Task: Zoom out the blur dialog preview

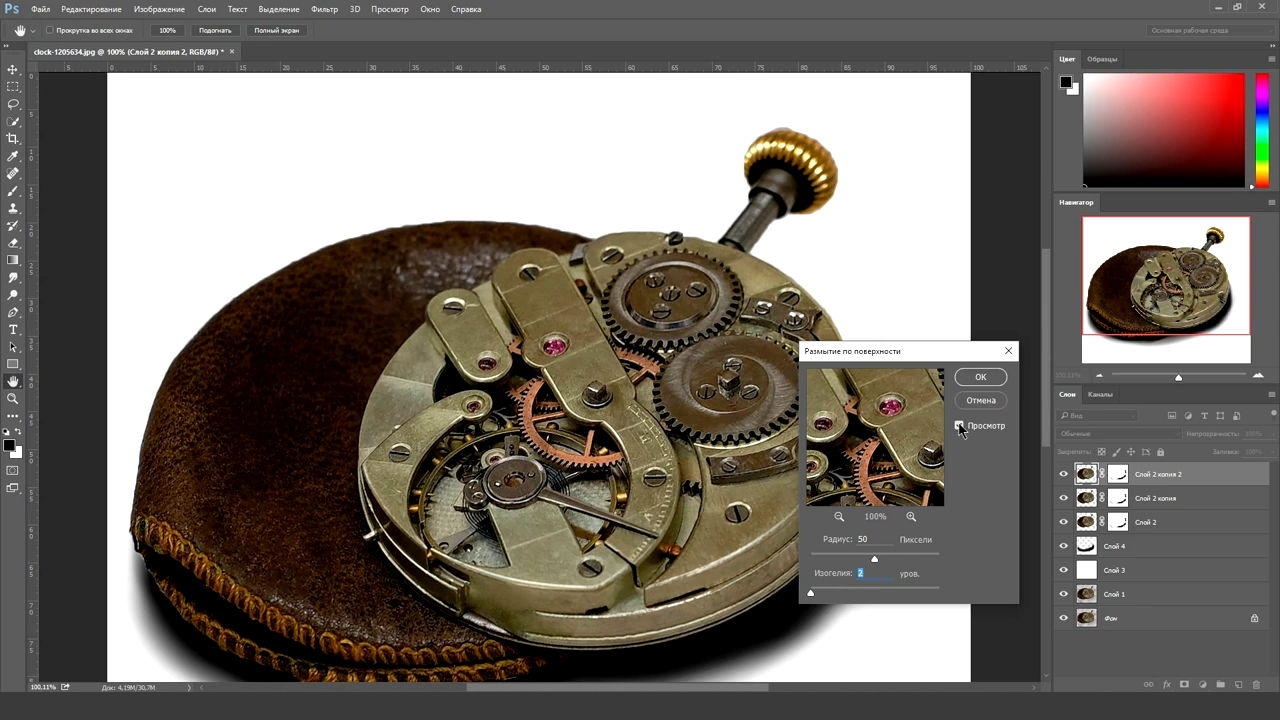Action: 839,517
